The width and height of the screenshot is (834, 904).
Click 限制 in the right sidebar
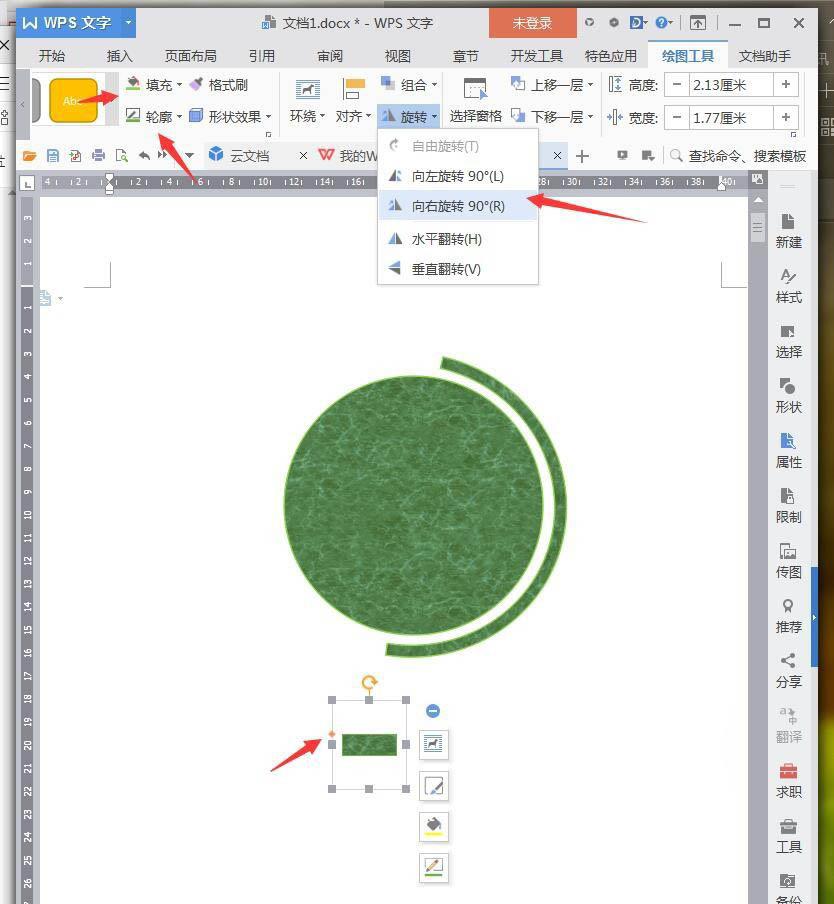click(788, 507)
